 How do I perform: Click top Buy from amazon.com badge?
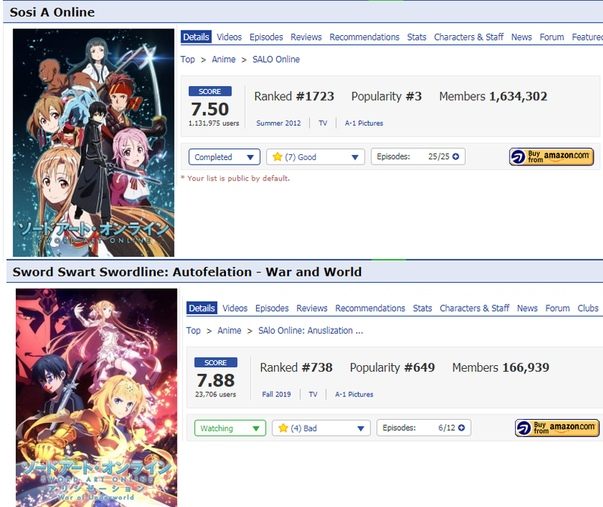tap(551, 157)
